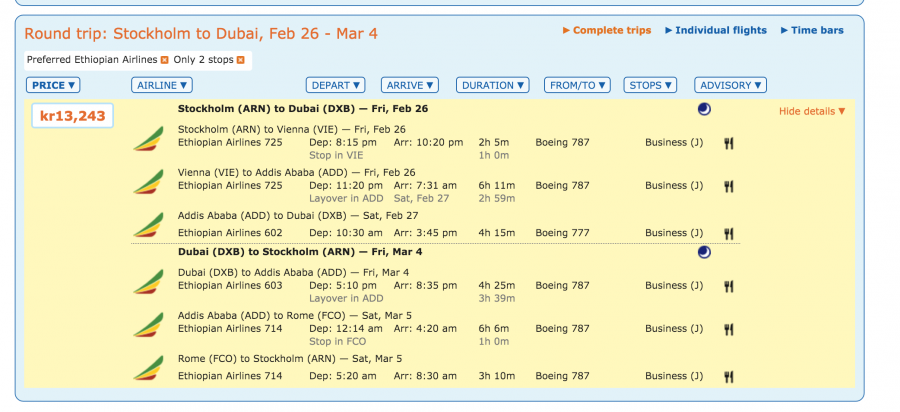Click Ethiopian Airlines logo for flight 602

pos(148,225)
